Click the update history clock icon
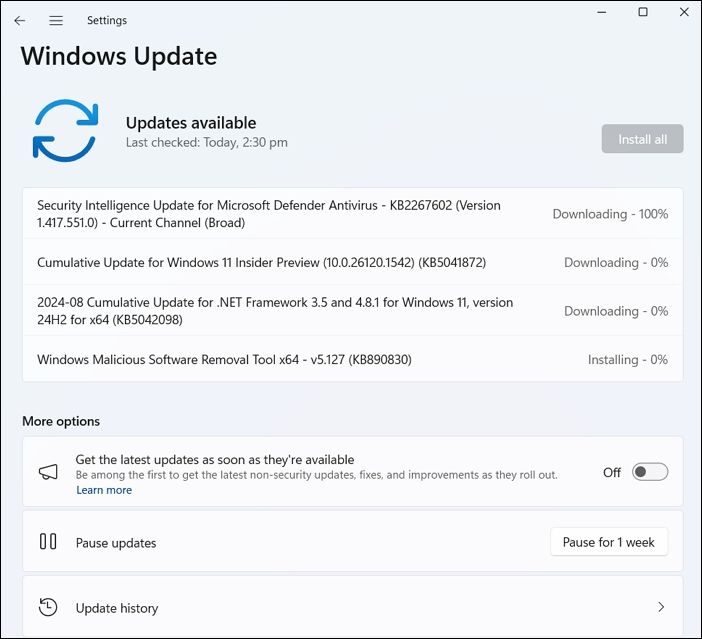702x639 pixels. coord(48,607)
